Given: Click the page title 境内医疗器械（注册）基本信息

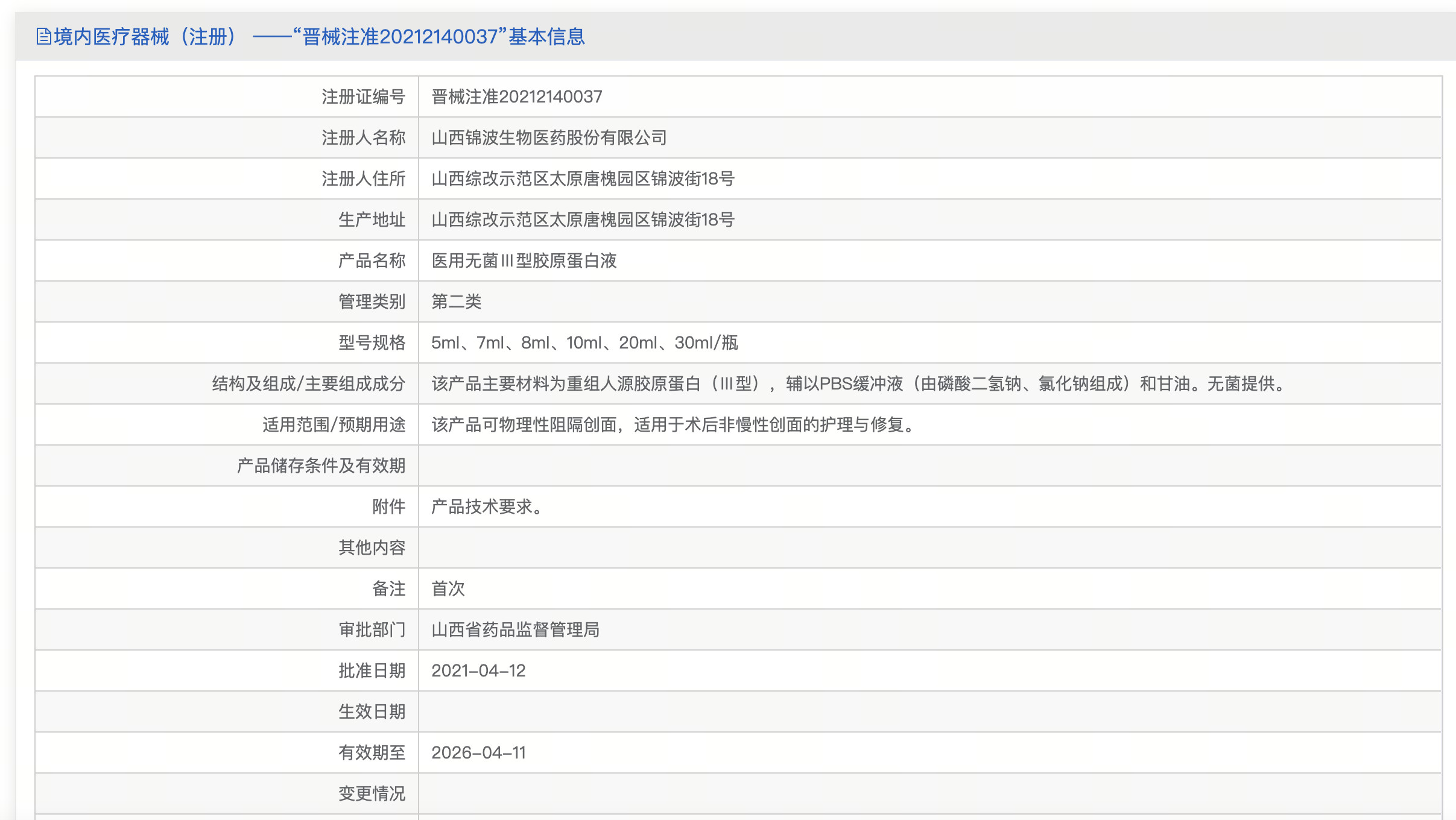Looking at the screenshot, I should 320,37.
